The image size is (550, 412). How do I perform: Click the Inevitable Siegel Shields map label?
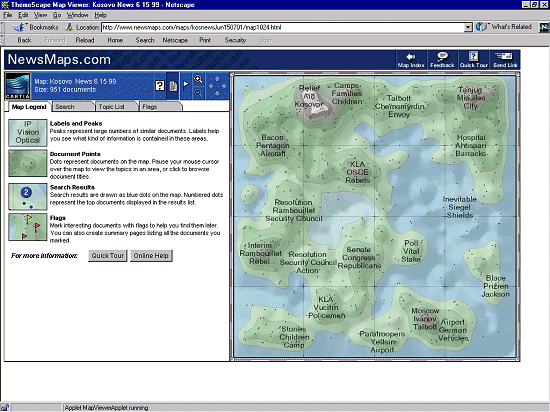(x=460, y=207)
